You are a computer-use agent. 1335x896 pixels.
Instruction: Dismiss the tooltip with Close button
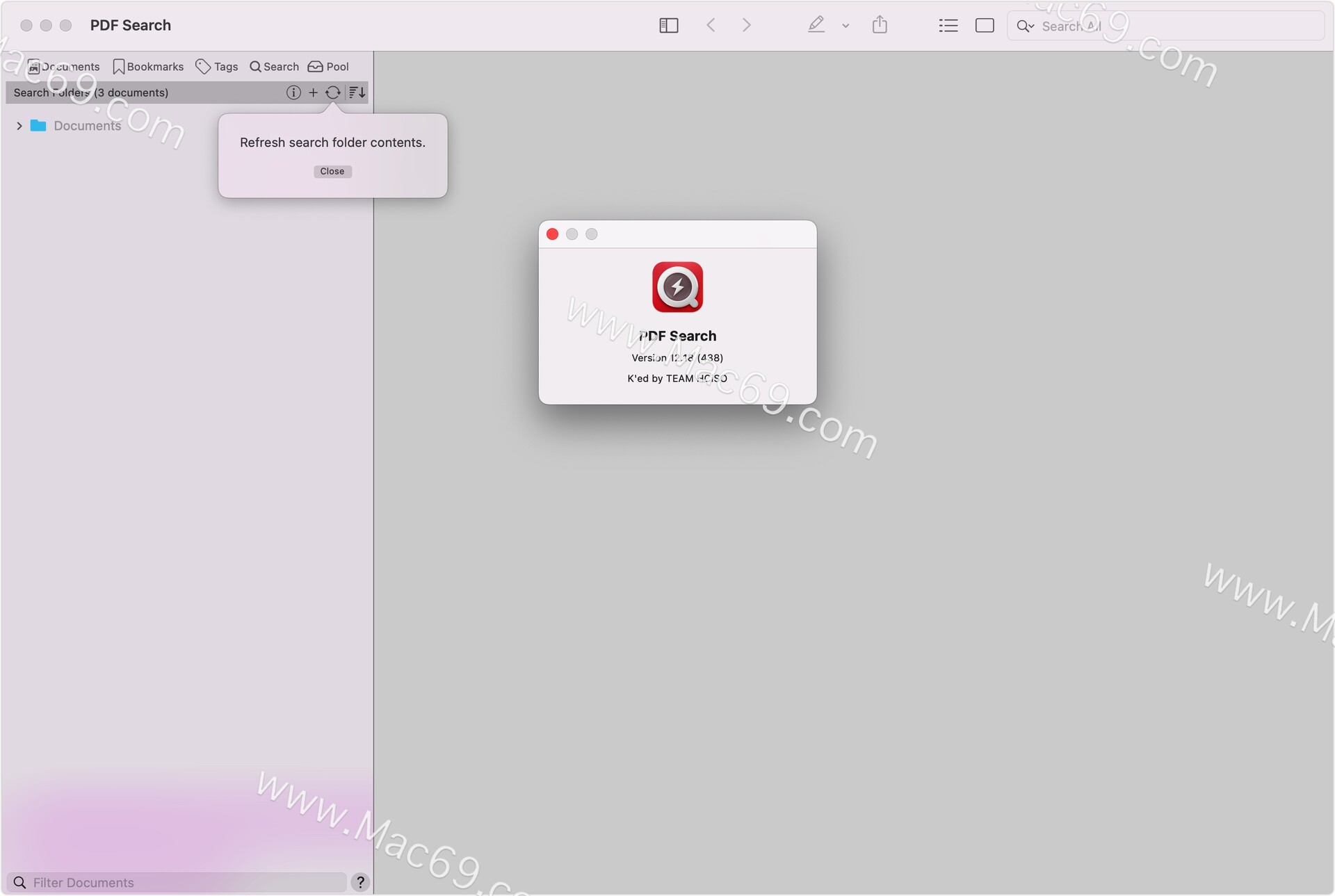(332, 172)
